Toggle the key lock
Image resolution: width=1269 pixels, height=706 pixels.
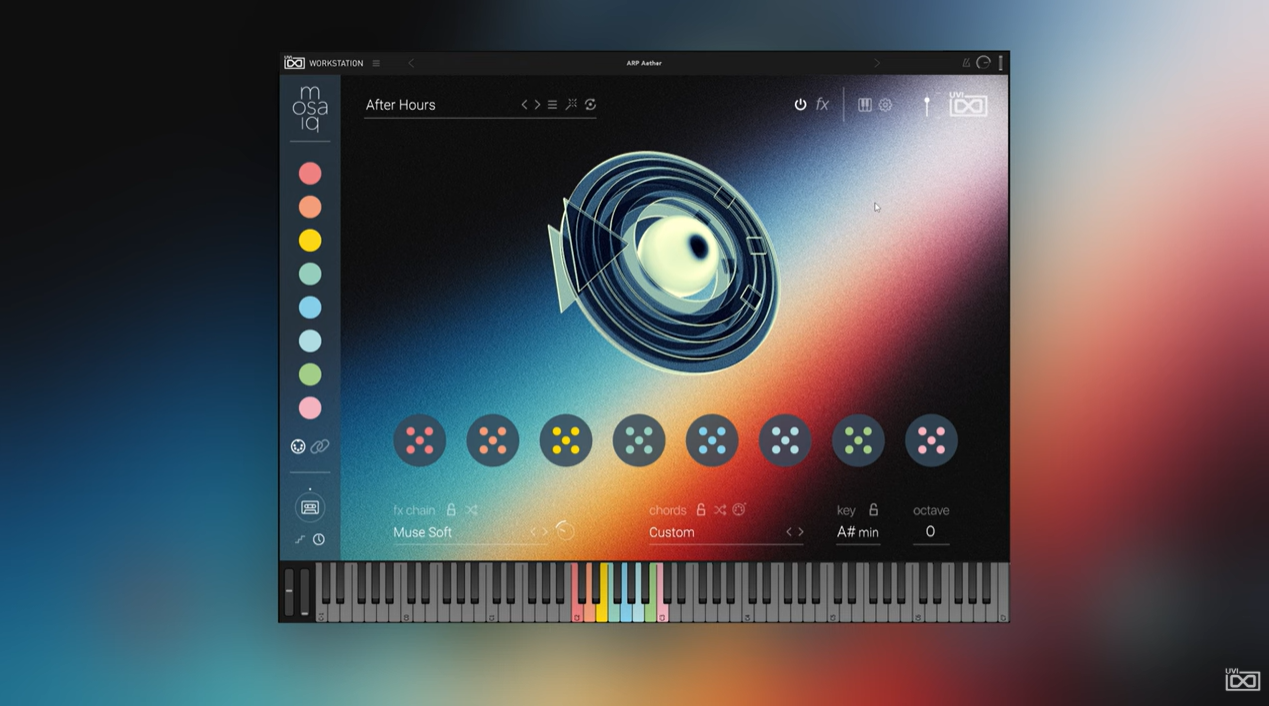click(873, 510)
